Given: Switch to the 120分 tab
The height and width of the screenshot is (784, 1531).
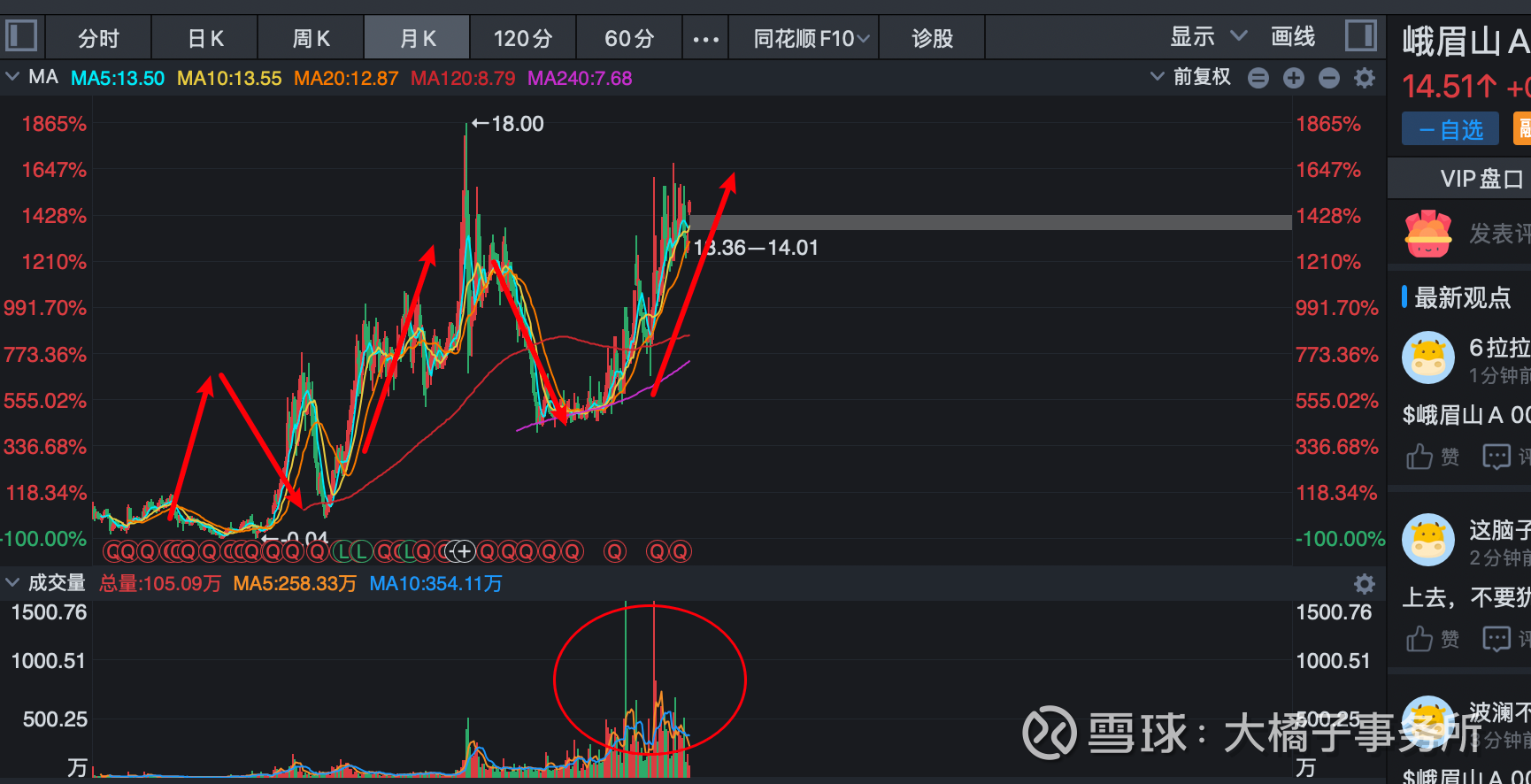Looking at the screenshot, I should 523,39.
